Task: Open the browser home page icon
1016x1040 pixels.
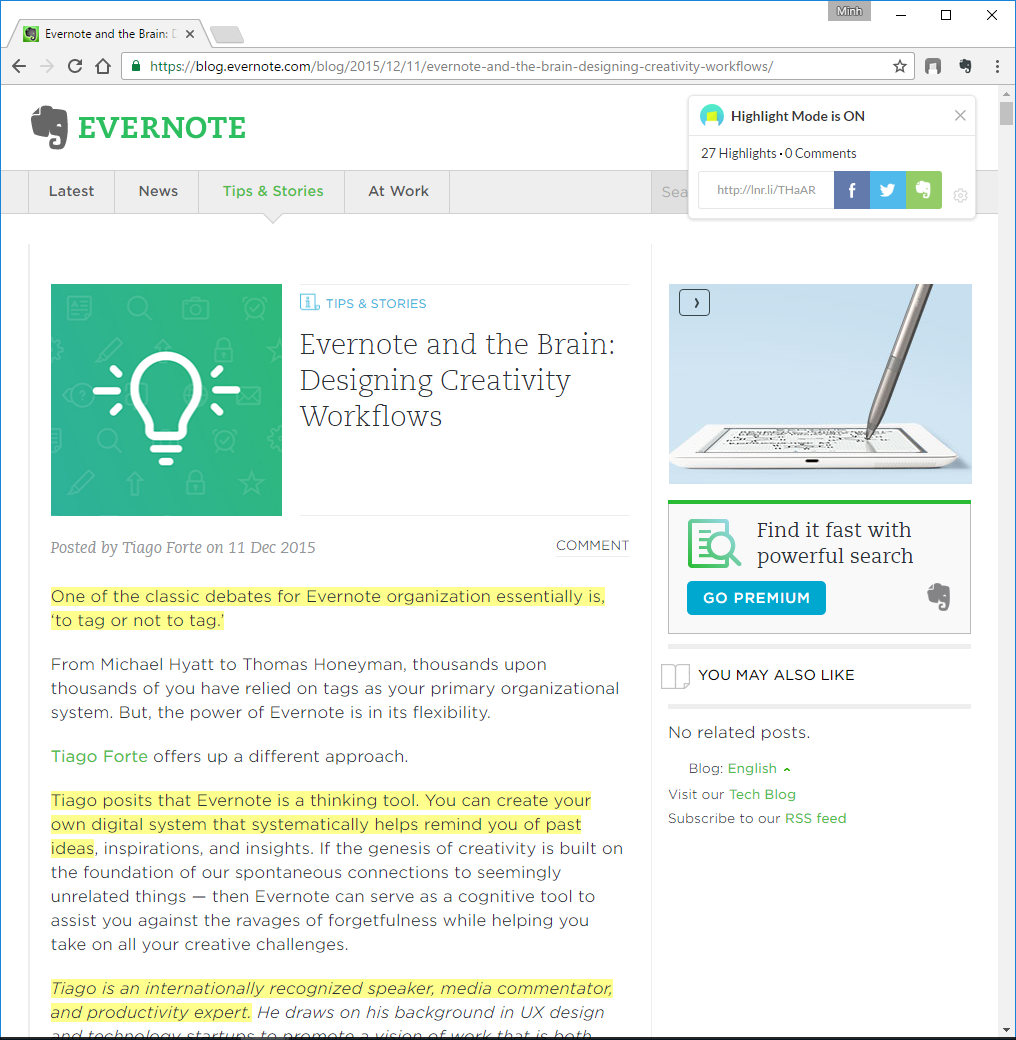Action: pos(103,66)
